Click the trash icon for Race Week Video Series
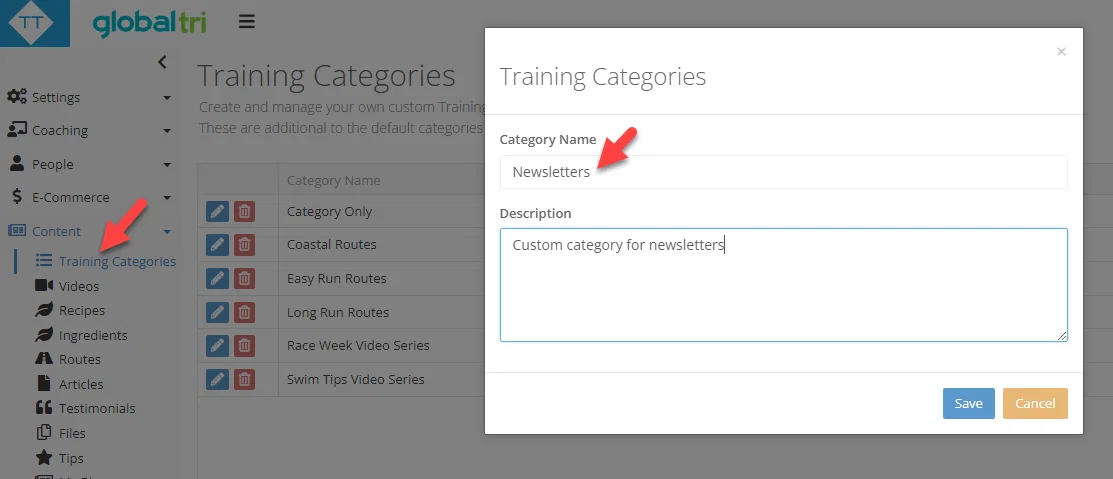Image resolution: width=1113 pixels, height=479 pixels. [244, 346]
